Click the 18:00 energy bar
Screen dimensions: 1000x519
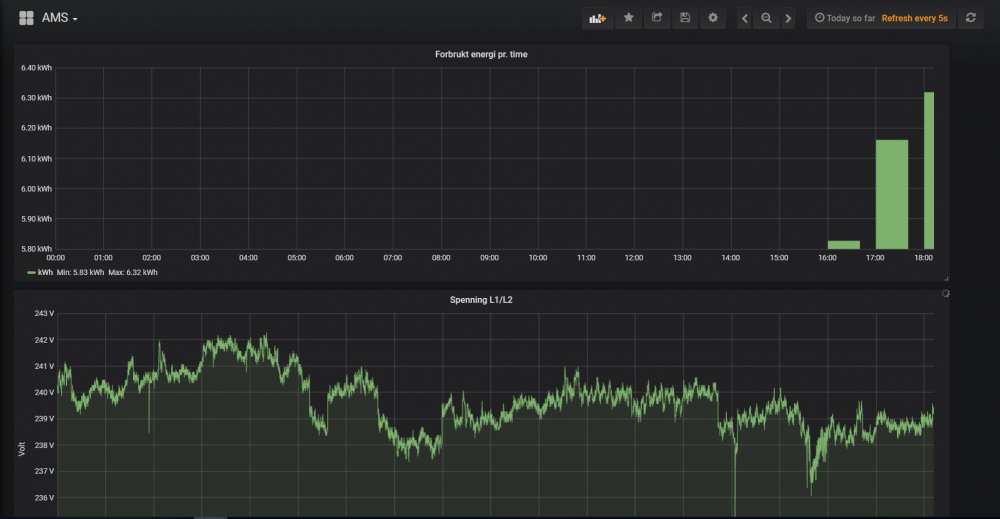coord(929,170)
